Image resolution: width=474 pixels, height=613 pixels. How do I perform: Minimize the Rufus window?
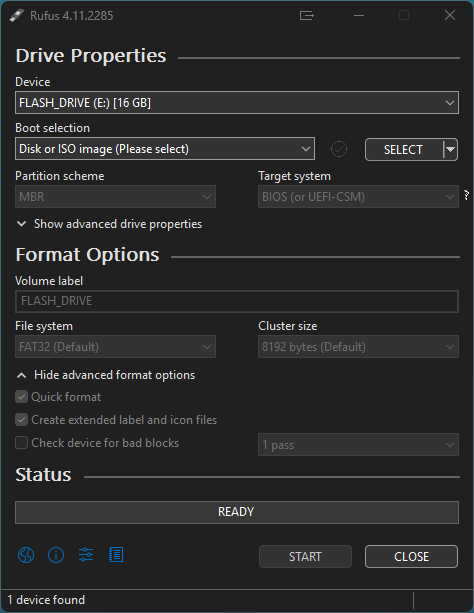359,16
